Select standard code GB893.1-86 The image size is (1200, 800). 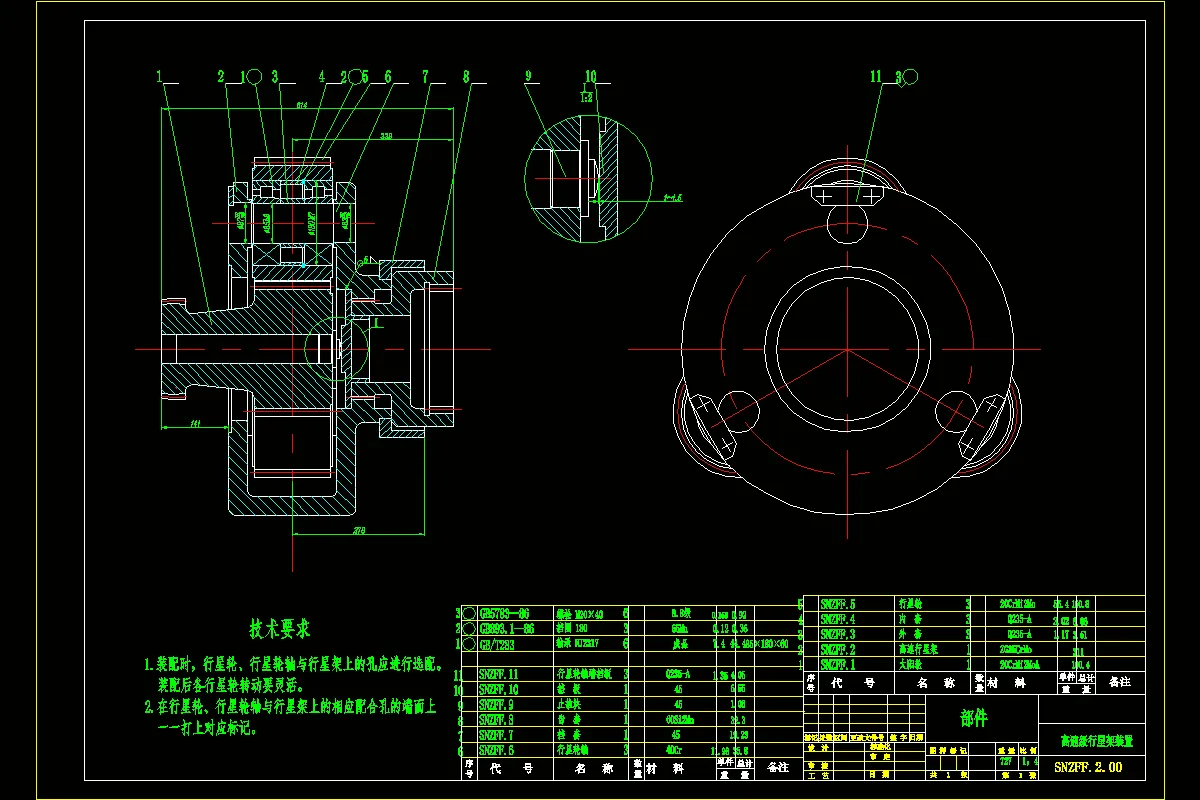pyautogui.click(x=508, y=629)
